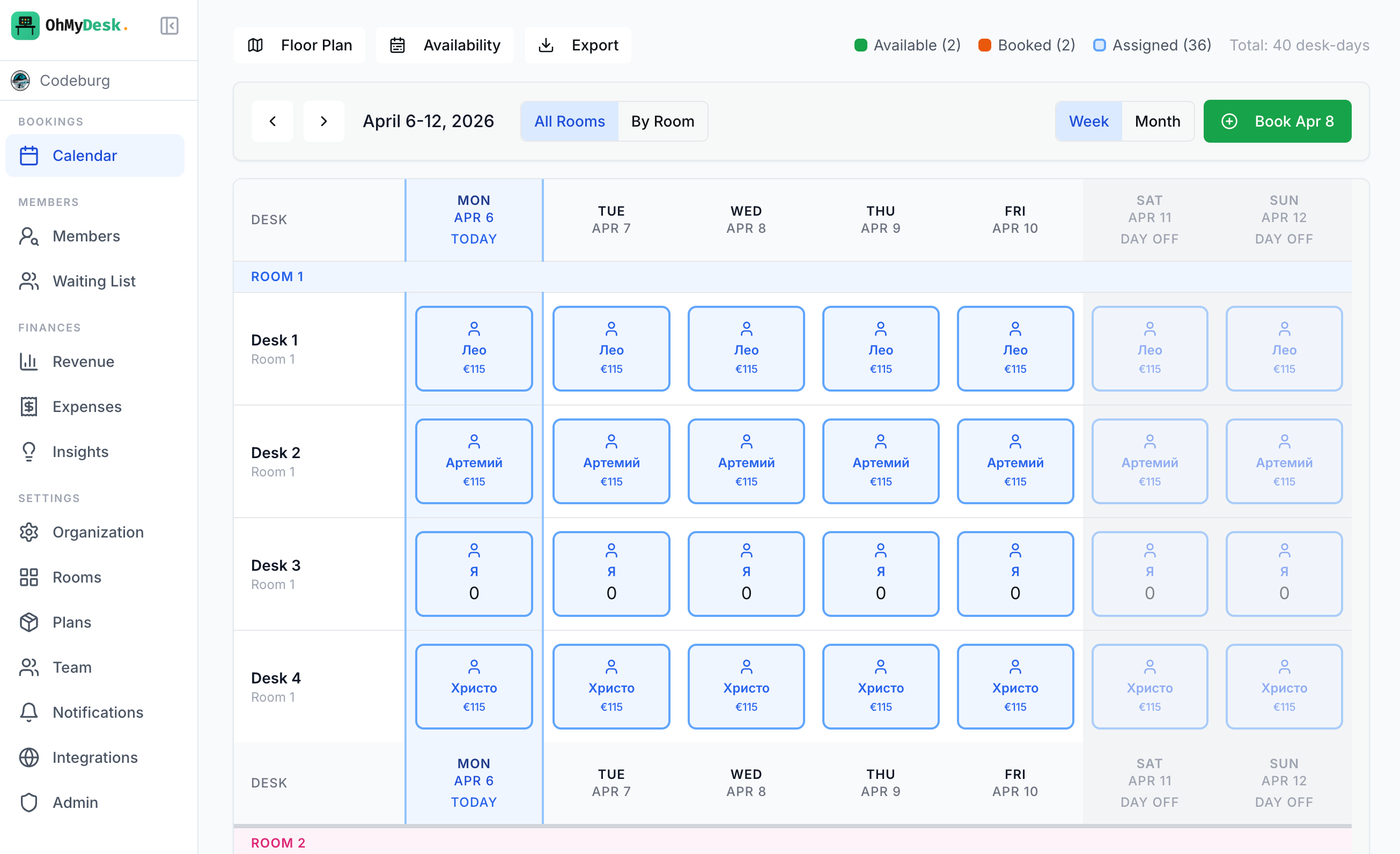Select the Expenses receipt icon
This screenshot has height=854, width=1400.
[29, 406]
